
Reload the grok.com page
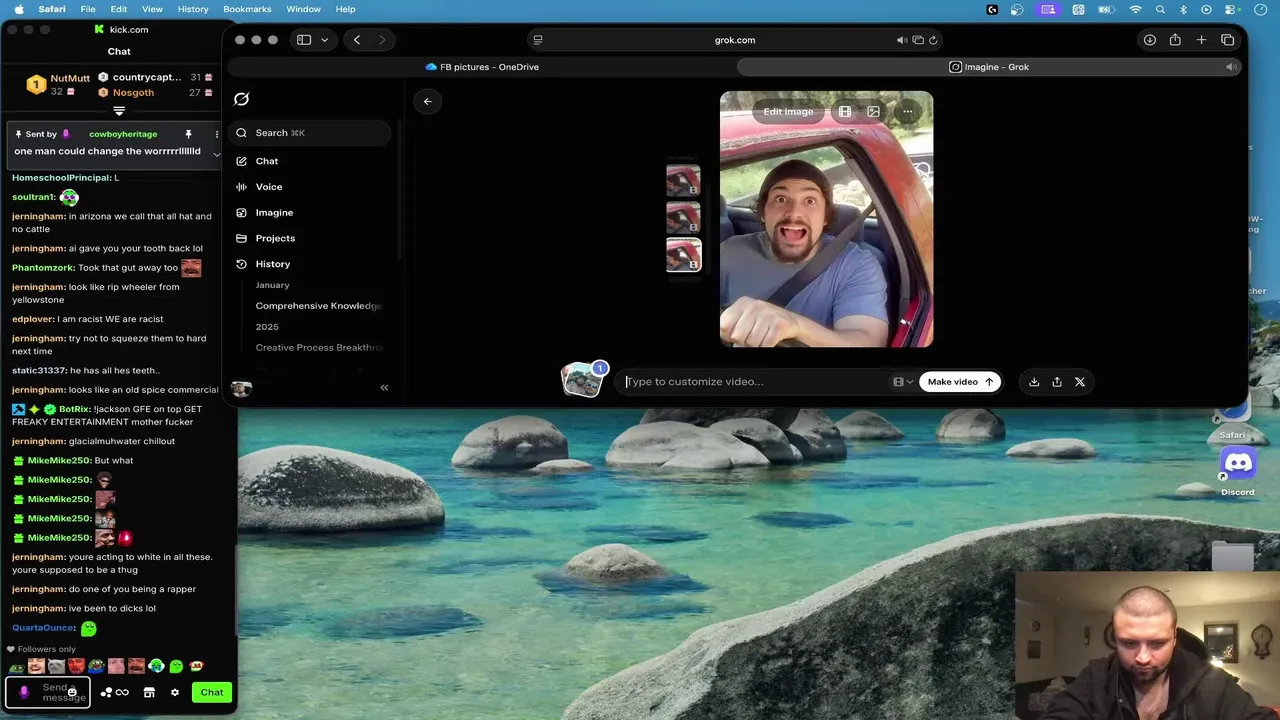click(933, 40)
